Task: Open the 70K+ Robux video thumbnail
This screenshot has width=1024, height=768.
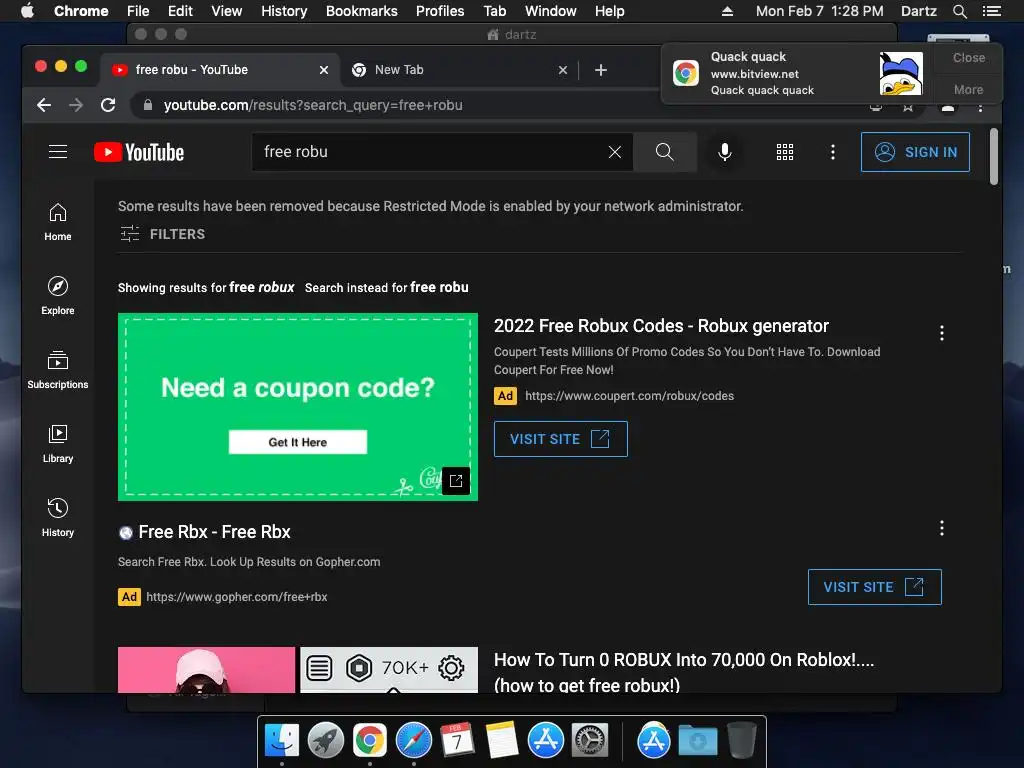Action: pyautogui.click(x=298, y=670)
